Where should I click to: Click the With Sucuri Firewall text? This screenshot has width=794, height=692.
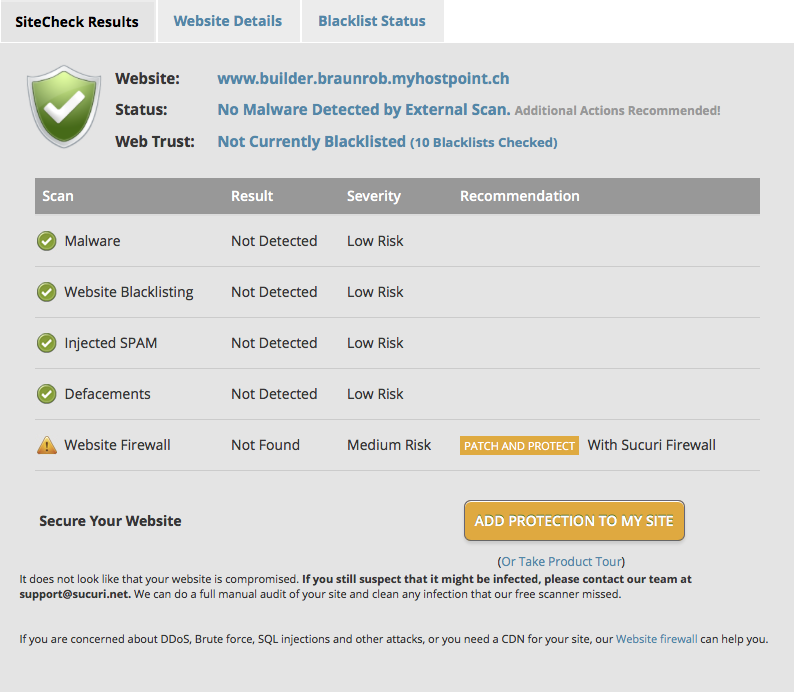coord(651,445)
